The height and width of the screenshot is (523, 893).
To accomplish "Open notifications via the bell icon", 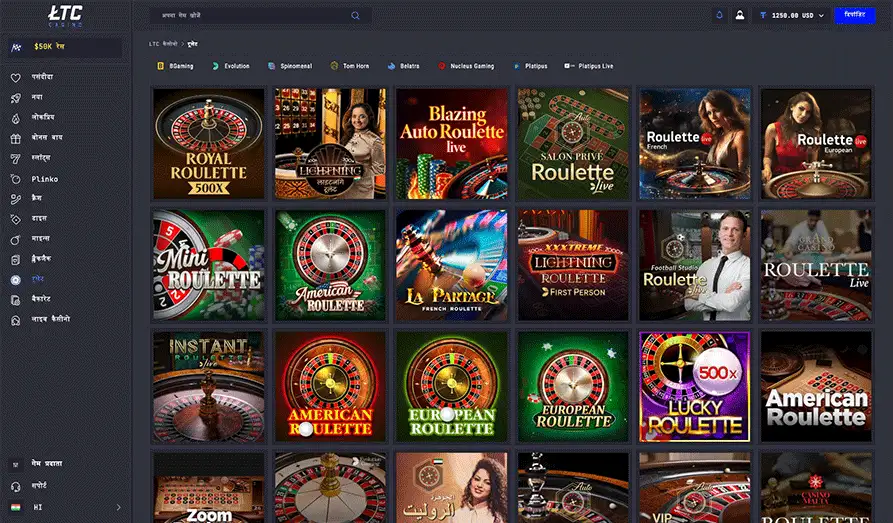I will [719, 15].
